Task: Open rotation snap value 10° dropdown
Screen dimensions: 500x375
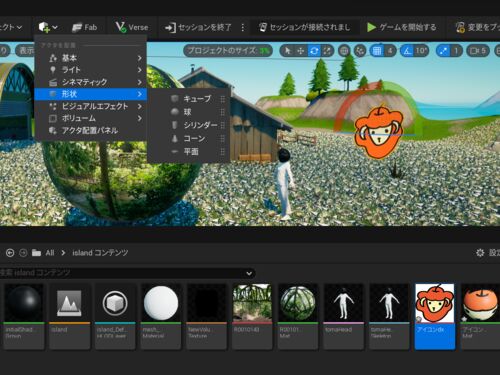Action: click(x=421, y=51)
